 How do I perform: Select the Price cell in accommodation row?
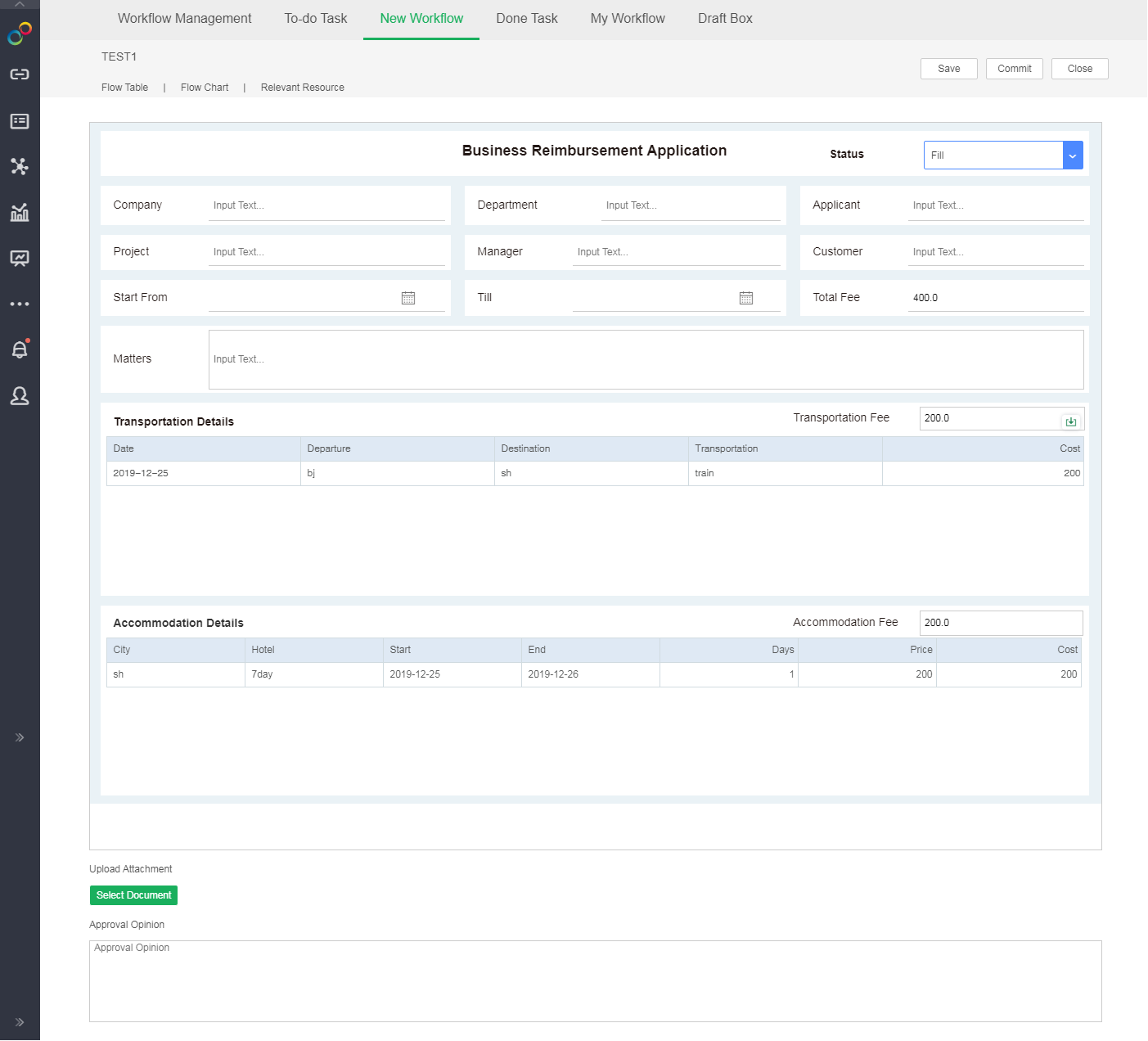coord(867,675)
